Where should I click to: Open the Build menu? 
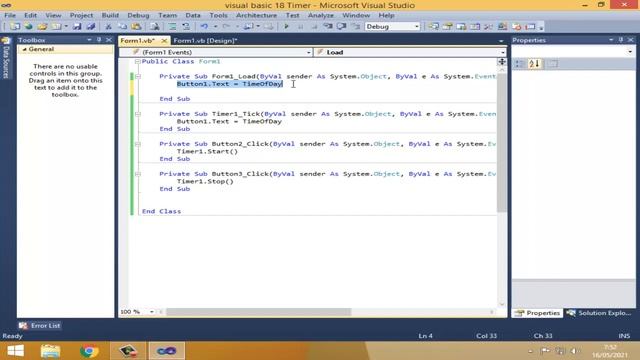point(110,15)
